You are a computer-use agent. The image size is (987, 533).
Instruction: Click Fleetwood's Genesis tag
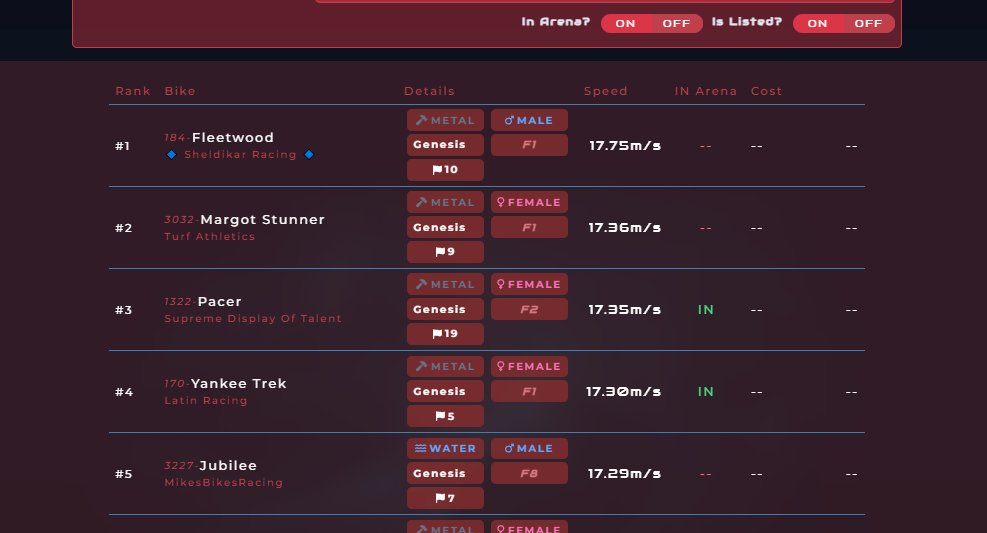[445, 145]
